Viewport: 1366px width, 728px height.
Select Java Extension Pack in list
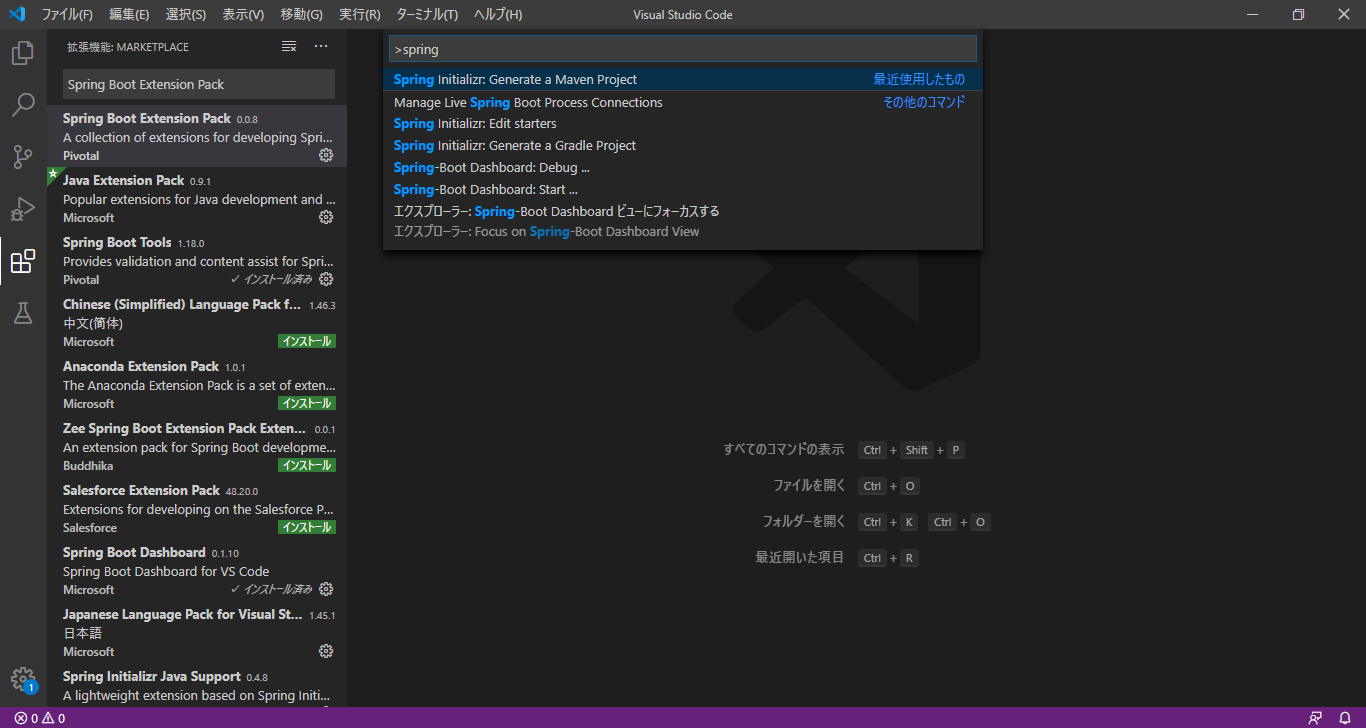(x=197, y=198)
